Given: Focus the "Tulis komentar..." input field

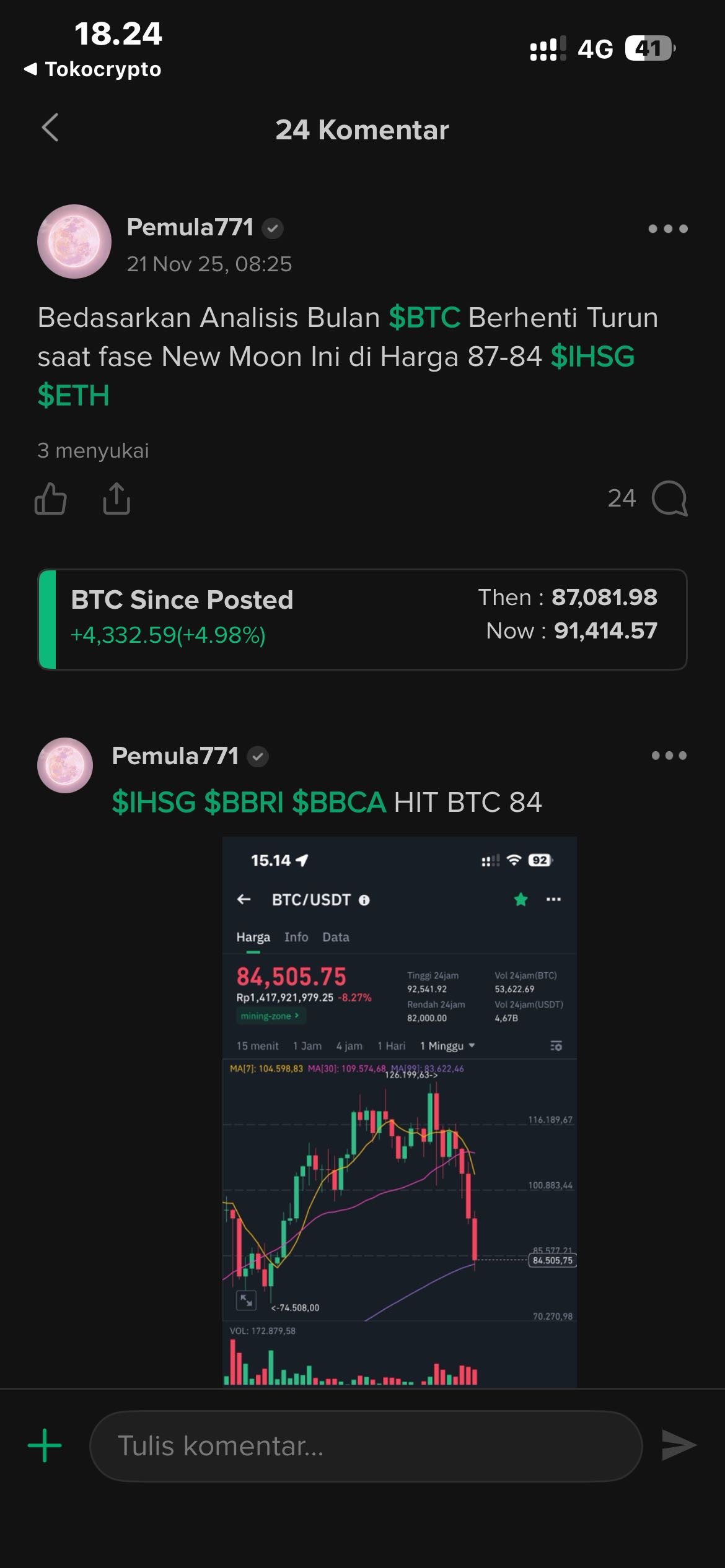Looking at the screenshot, I should (x=366, y=1446).
